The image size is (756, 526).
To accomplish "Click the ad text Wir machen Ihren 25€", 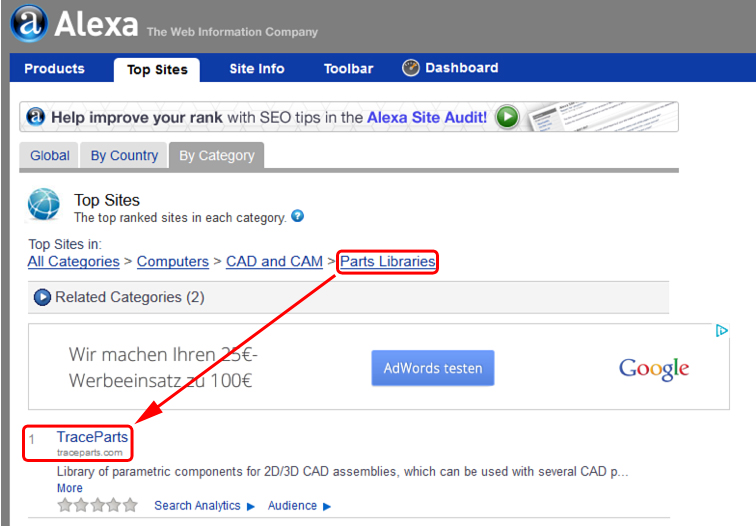I will click(163, 355).
